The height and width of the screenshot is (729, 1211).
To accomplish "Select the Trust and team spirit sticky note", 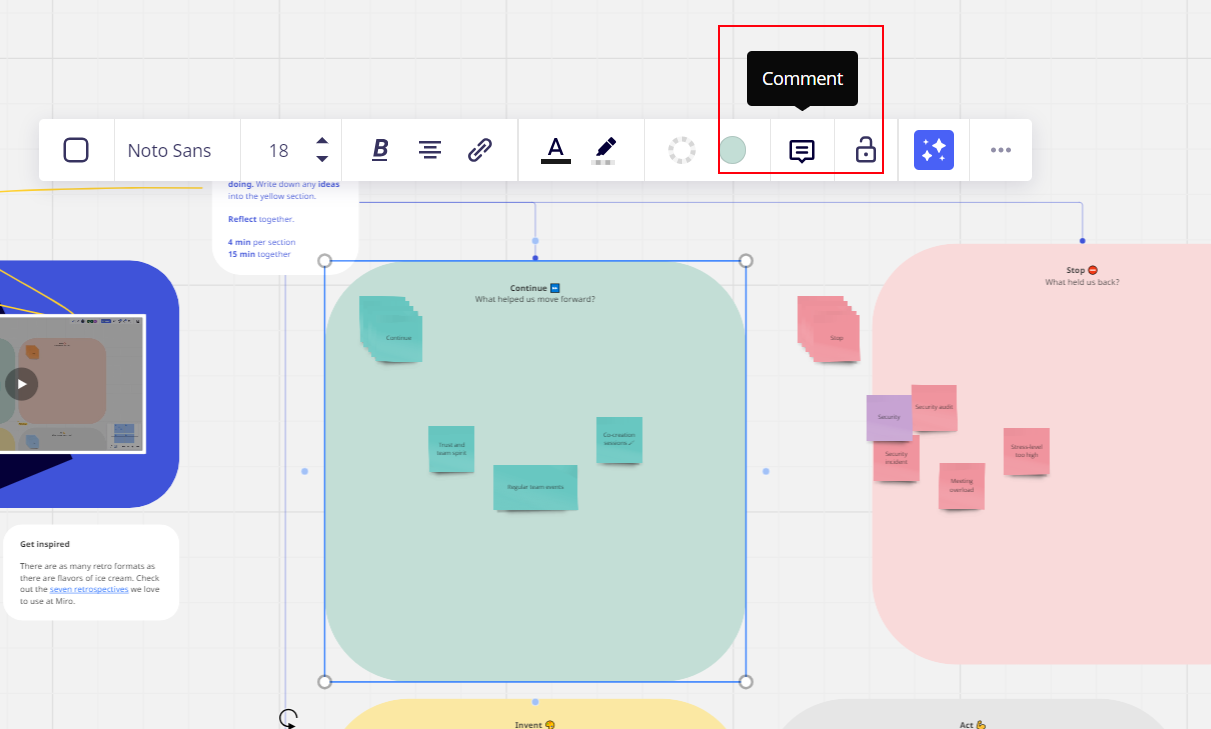I will [451, 449].
